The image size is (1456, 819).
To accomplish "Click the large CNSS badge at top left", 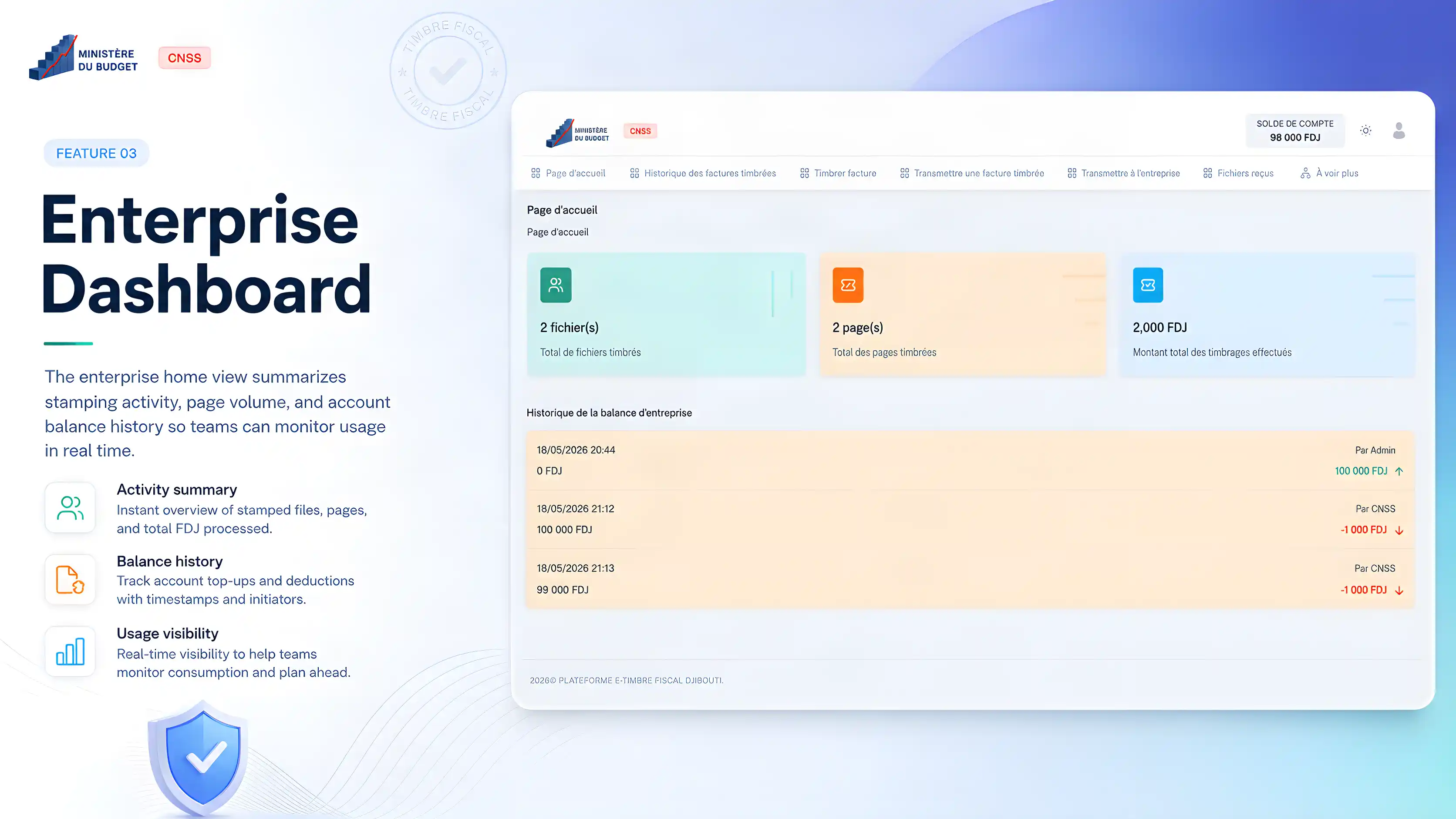I will [x=184, y=57].
